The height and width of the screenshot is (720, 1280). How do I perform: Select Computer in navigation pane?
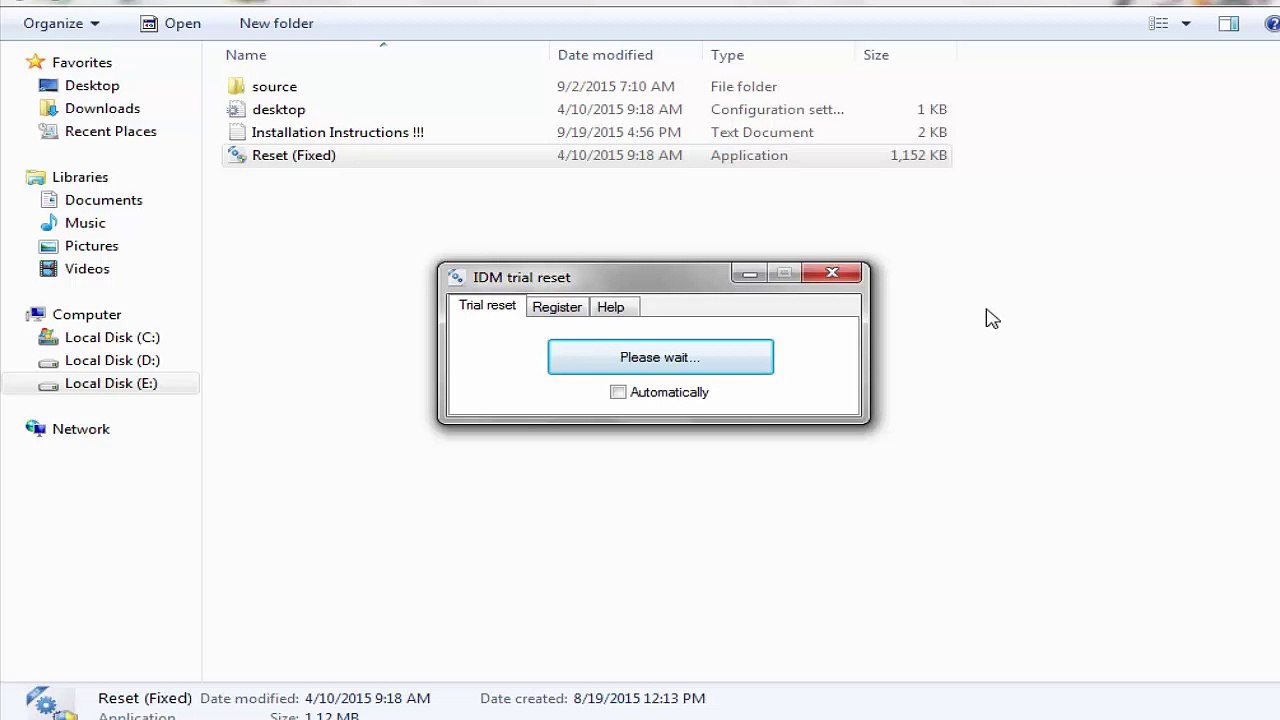pos(87,314)
